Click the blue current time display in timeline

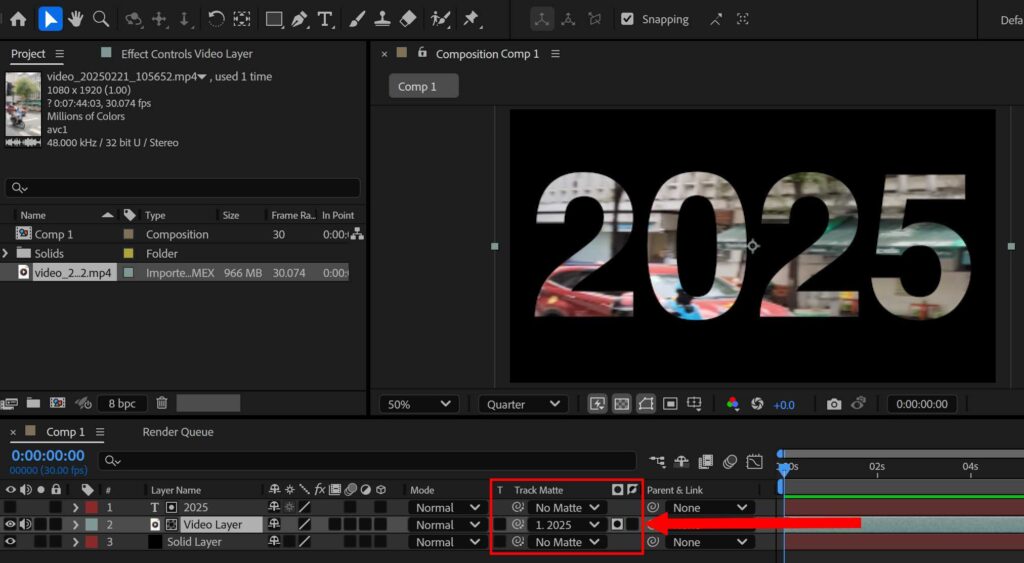click(x=48, y=455)
